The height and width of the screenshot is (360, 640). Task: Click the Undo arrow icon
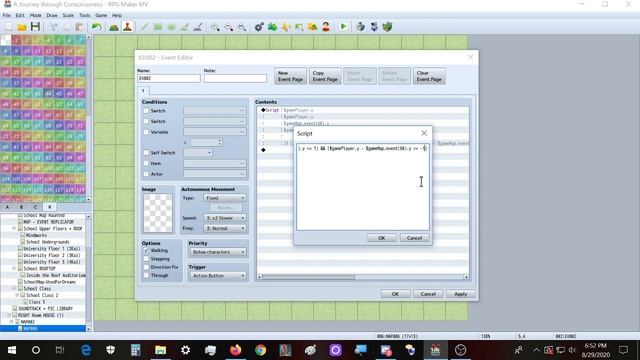pyautogui.click(x=96, y=27)
